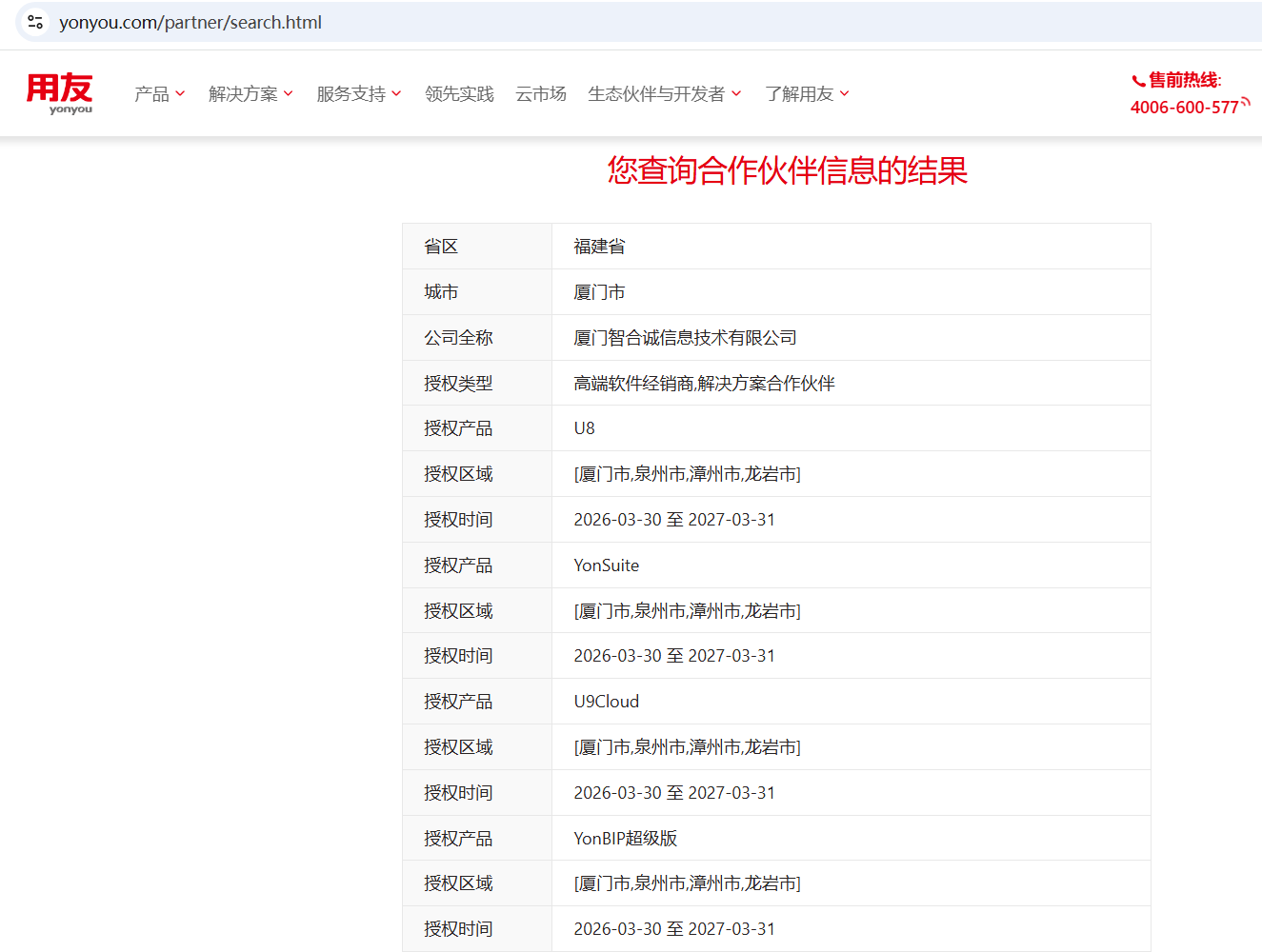Click the region list below U9Cloud
The image size is (1262, 952).
click(x=687, y=747)
